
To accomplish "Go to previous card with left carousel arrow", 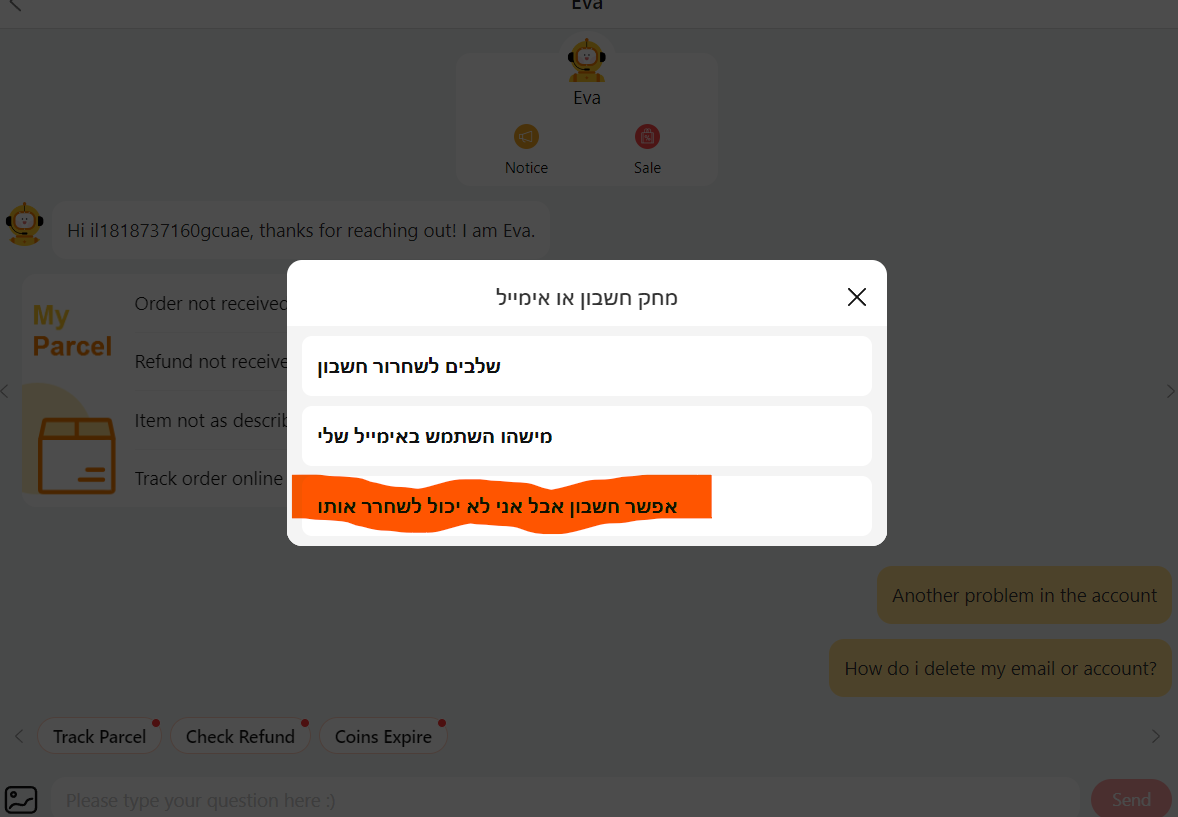I will coord(5,392).
